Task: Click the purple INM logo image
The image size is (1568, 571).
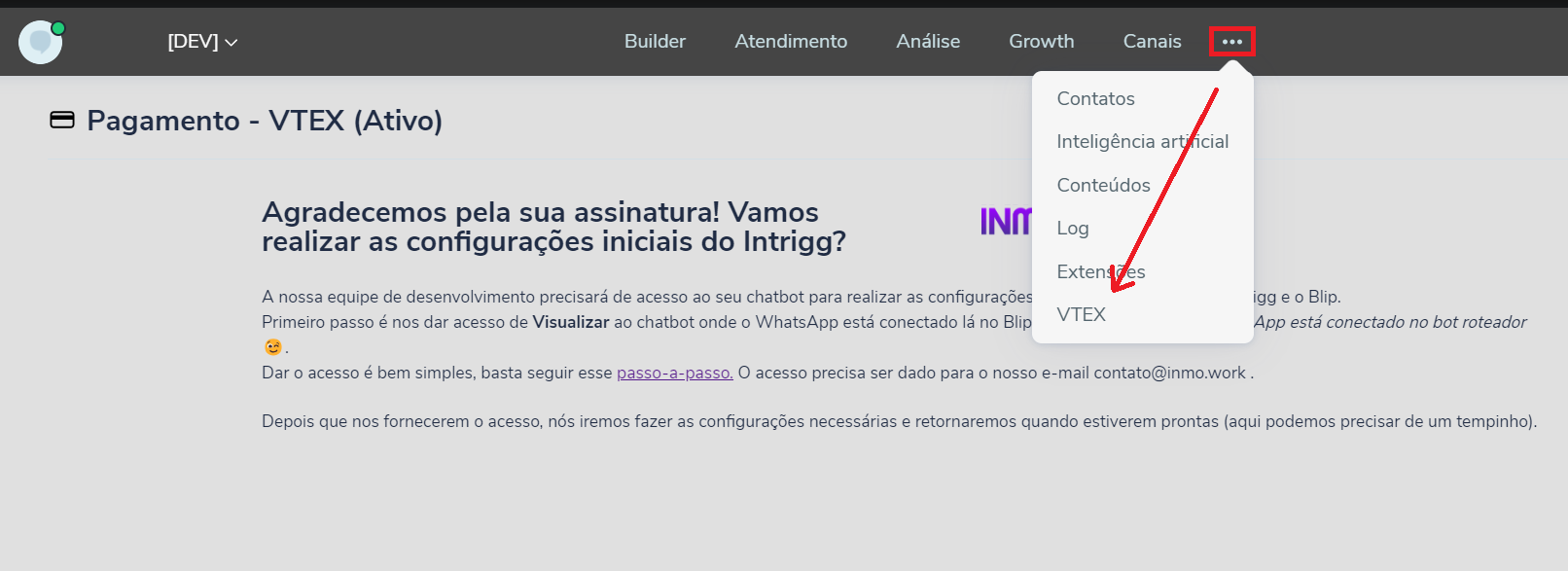Action: (x=1007, y=222)
